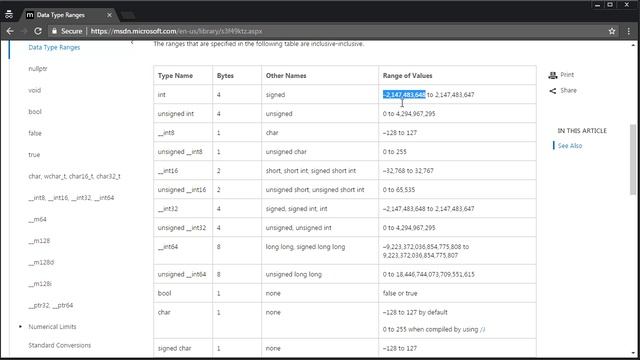Open the Chrome three-dot menu
This screenshot has width=640, height=360.
(629, 31)
